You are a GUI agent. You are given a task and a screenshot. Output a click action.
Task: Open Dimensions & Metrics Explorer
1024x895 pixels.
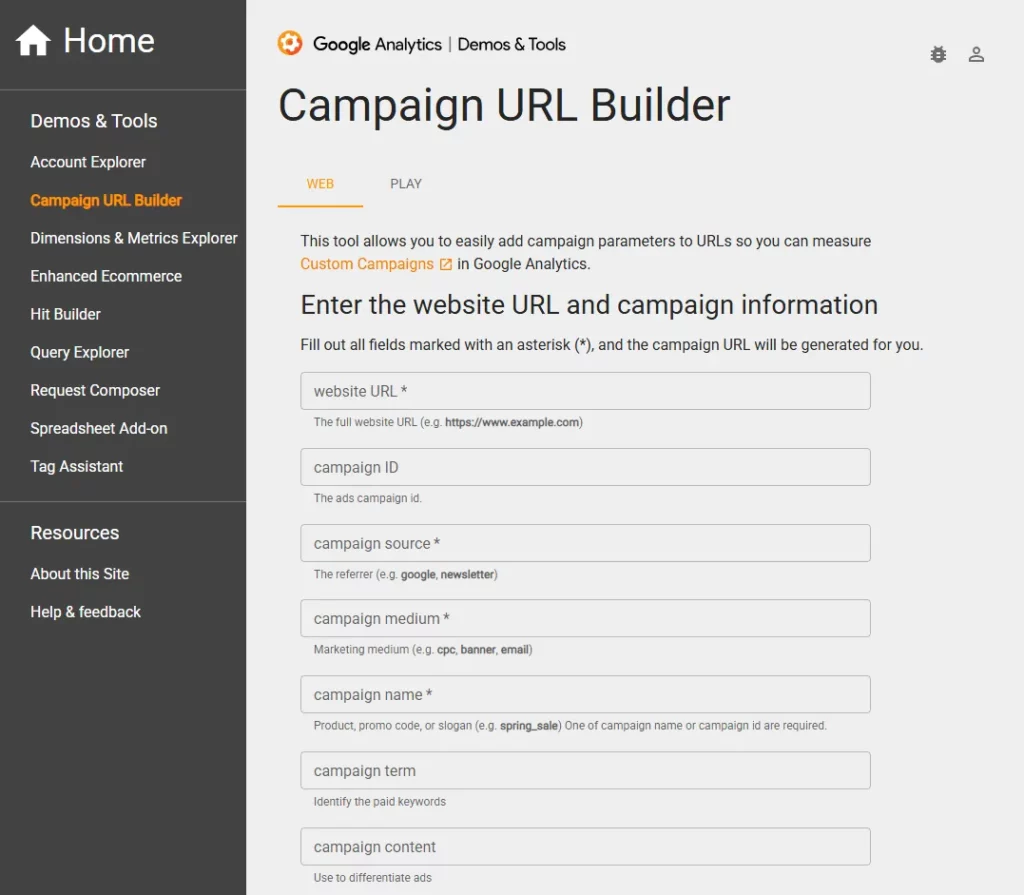(134, 238)
